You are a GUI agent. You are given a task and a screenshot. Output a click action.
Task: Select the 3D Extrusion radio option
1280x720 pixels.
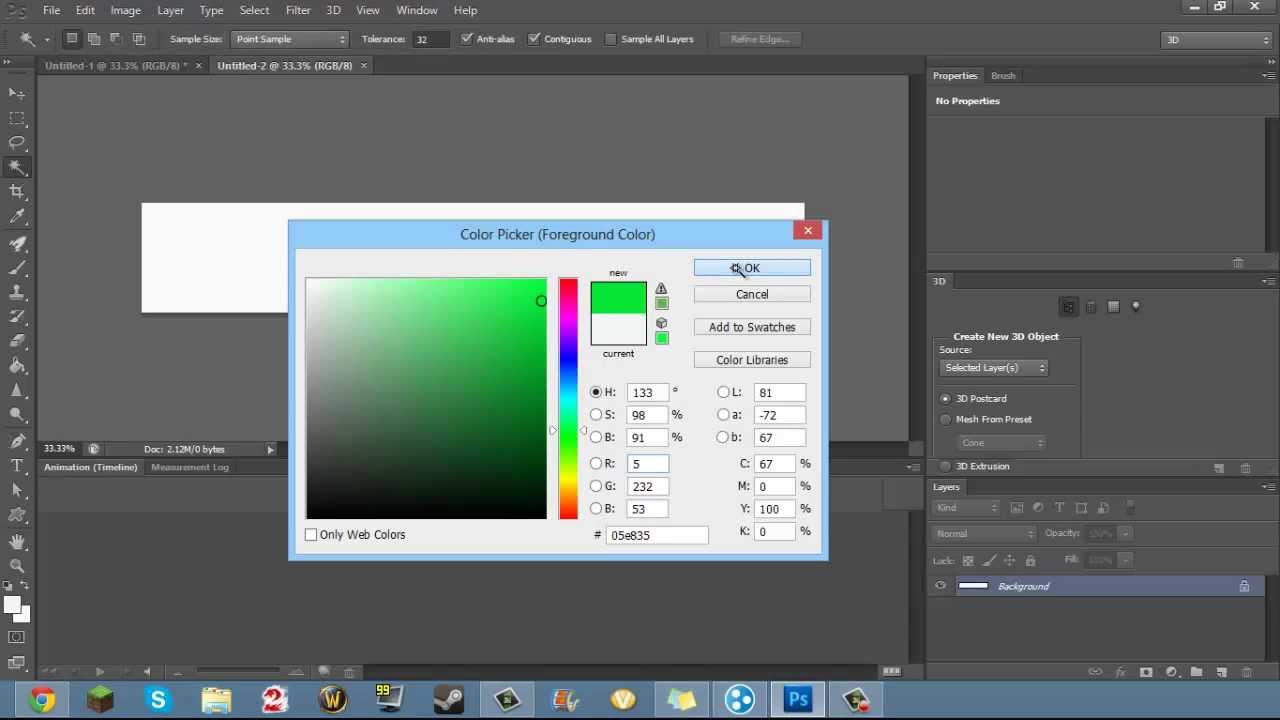click(x=946, y=467)
